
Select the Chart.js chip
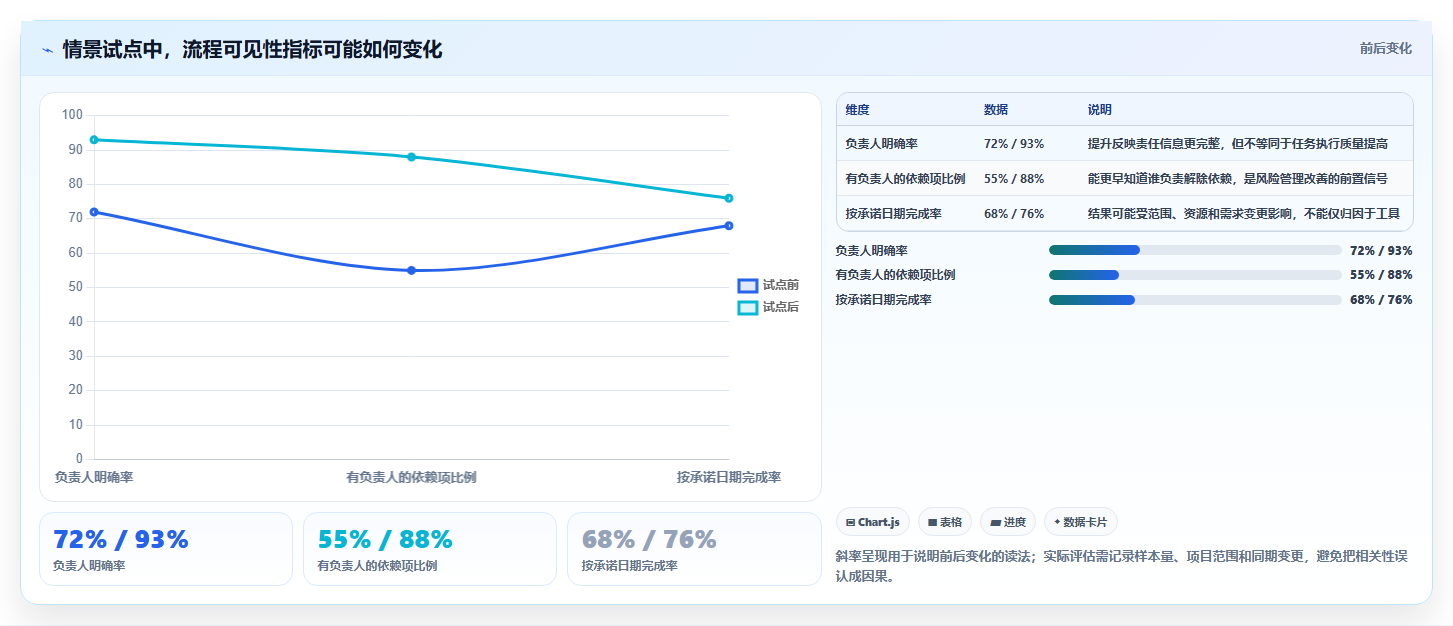pos(873,522)
